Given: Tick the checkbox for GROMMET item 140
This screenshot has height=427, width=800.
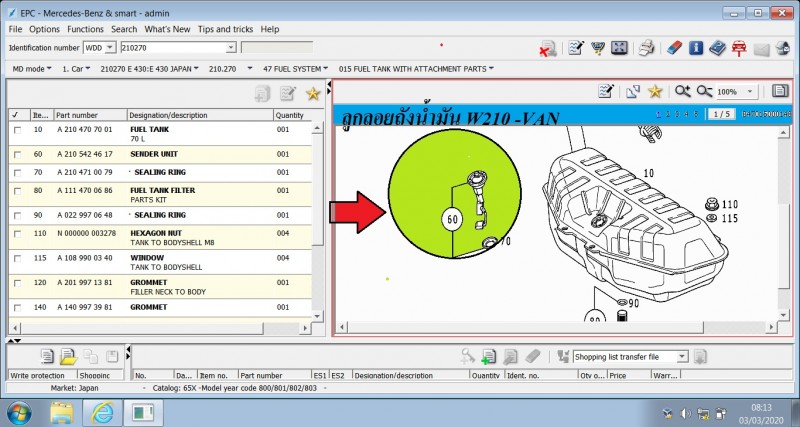Looking at the screenshot, I should (x=18, y=308).
